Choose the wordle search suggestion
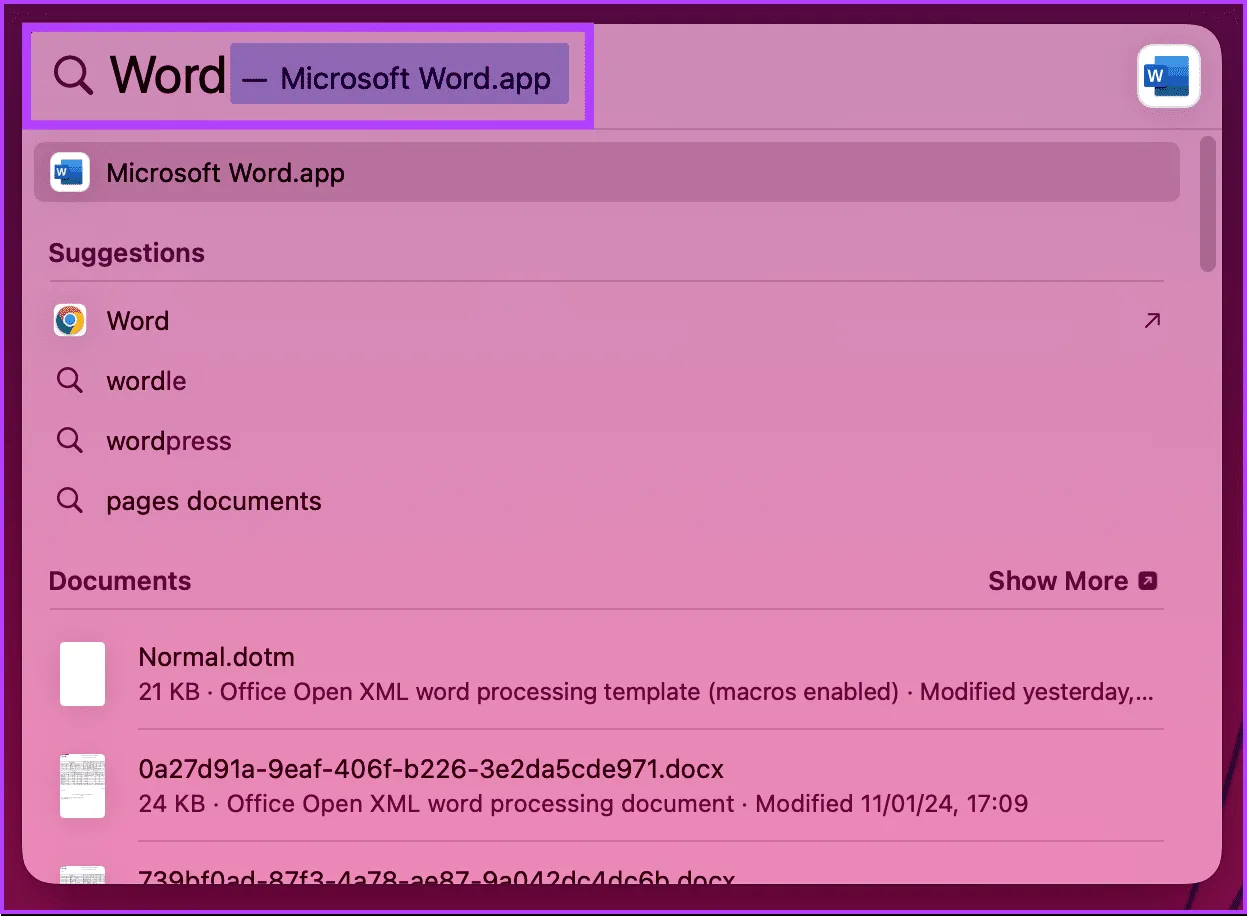 coord(147,381)
